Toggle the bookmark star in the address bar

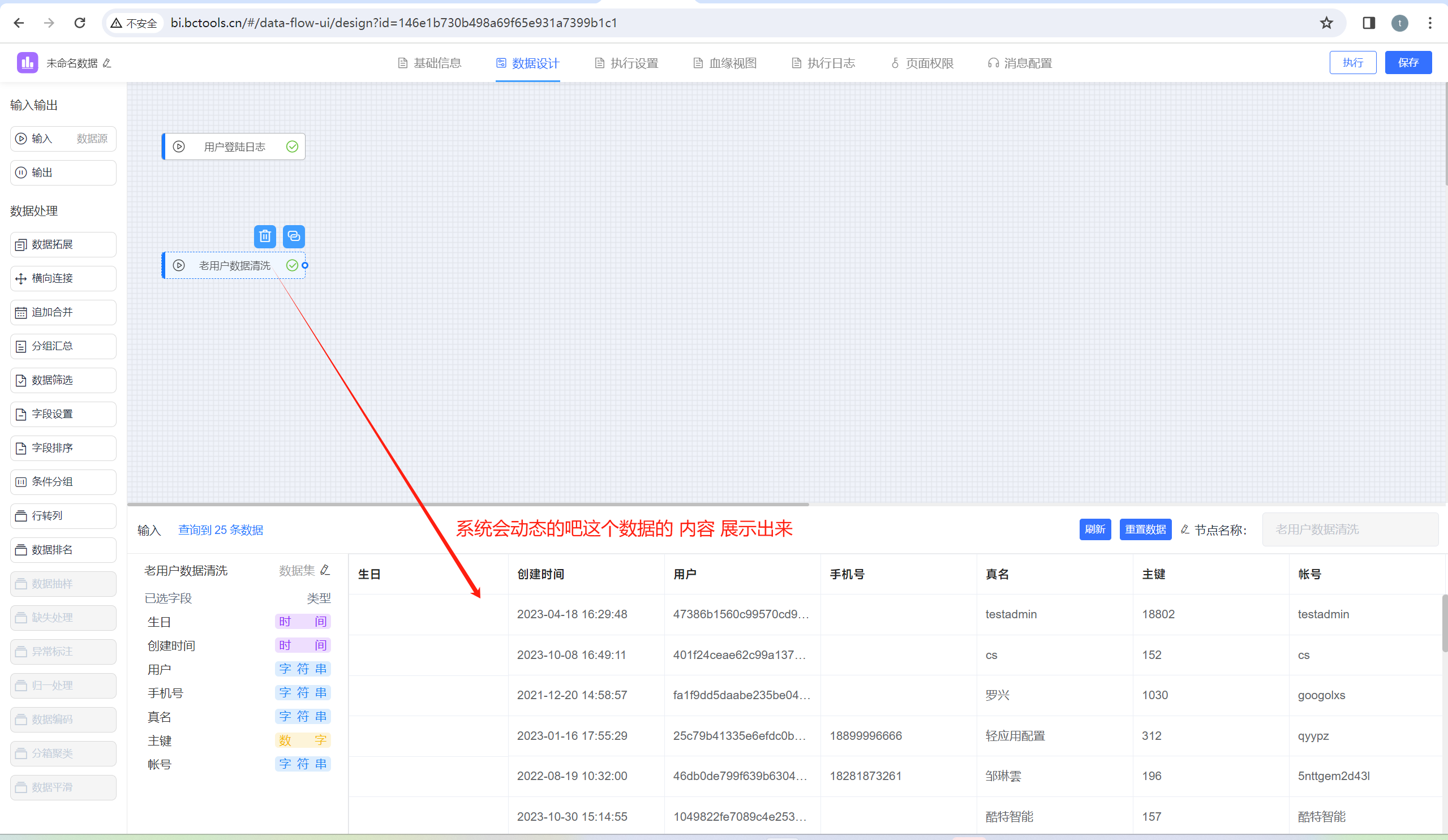tap(1326, 23)
